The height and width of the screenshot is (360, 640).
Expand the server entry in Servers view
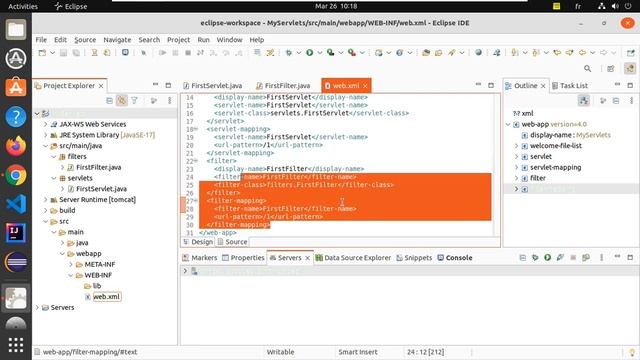(185, 271)
